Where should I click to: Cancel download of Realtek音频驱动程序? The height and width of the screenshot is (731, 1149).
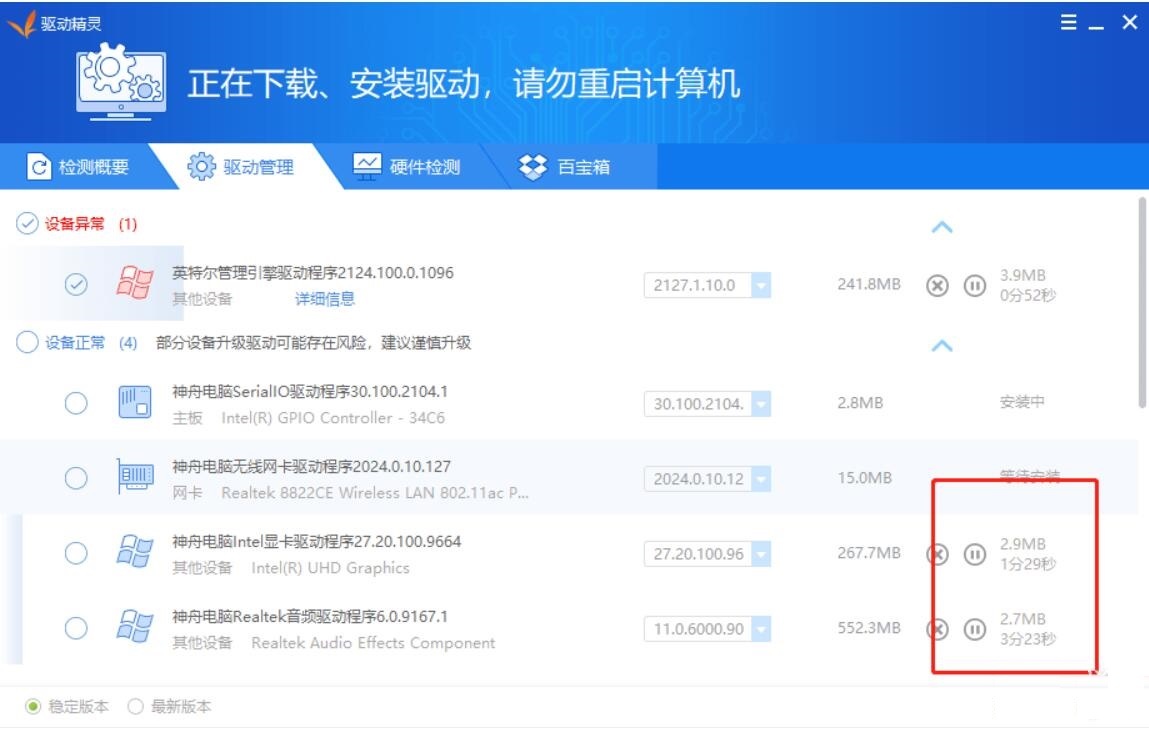tap(937, 629)
